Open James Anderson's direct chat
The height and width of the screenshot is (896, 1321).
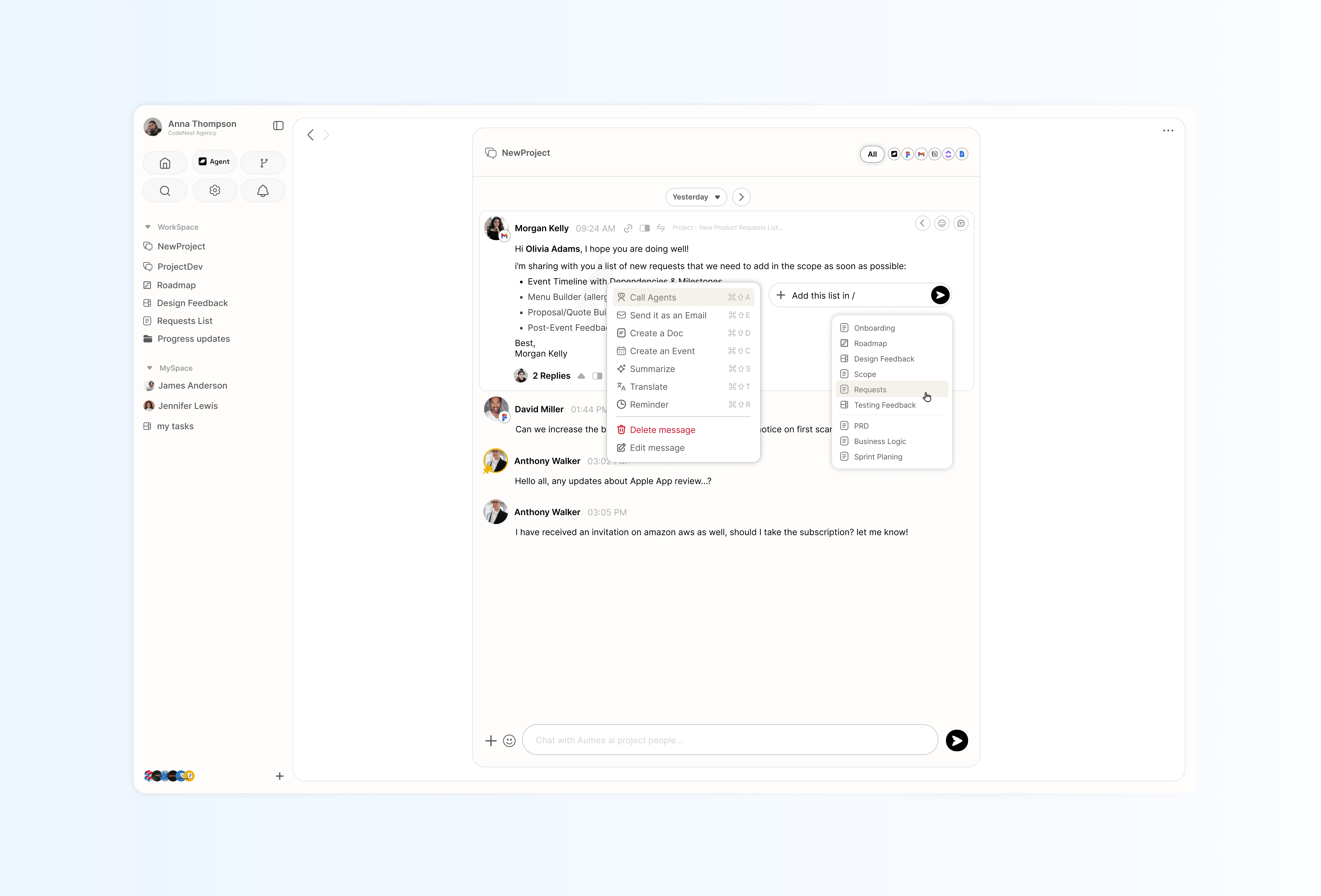(186, 385)
